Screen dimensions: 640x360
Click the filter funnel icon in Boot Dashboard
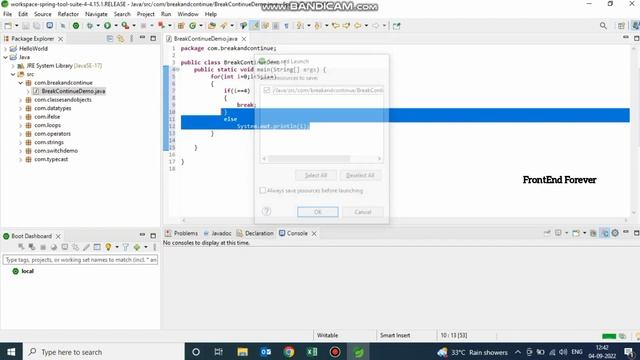click(126, 247)
